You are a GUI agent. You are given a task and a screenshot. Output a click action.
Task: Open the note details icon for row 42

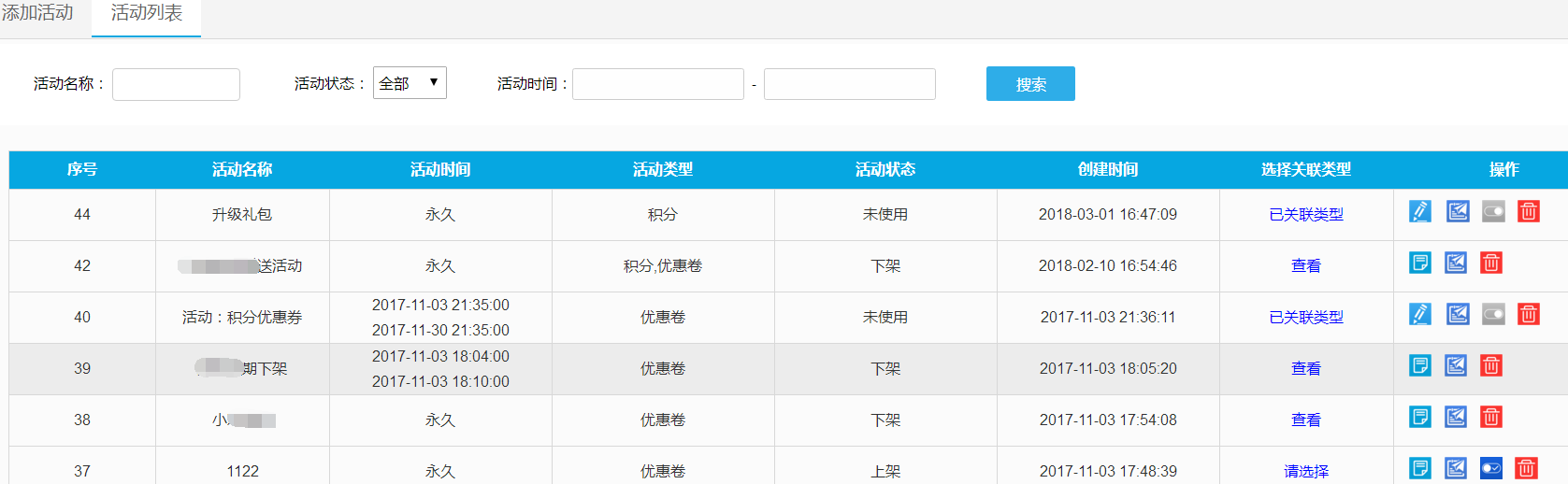coord(1419,263)
